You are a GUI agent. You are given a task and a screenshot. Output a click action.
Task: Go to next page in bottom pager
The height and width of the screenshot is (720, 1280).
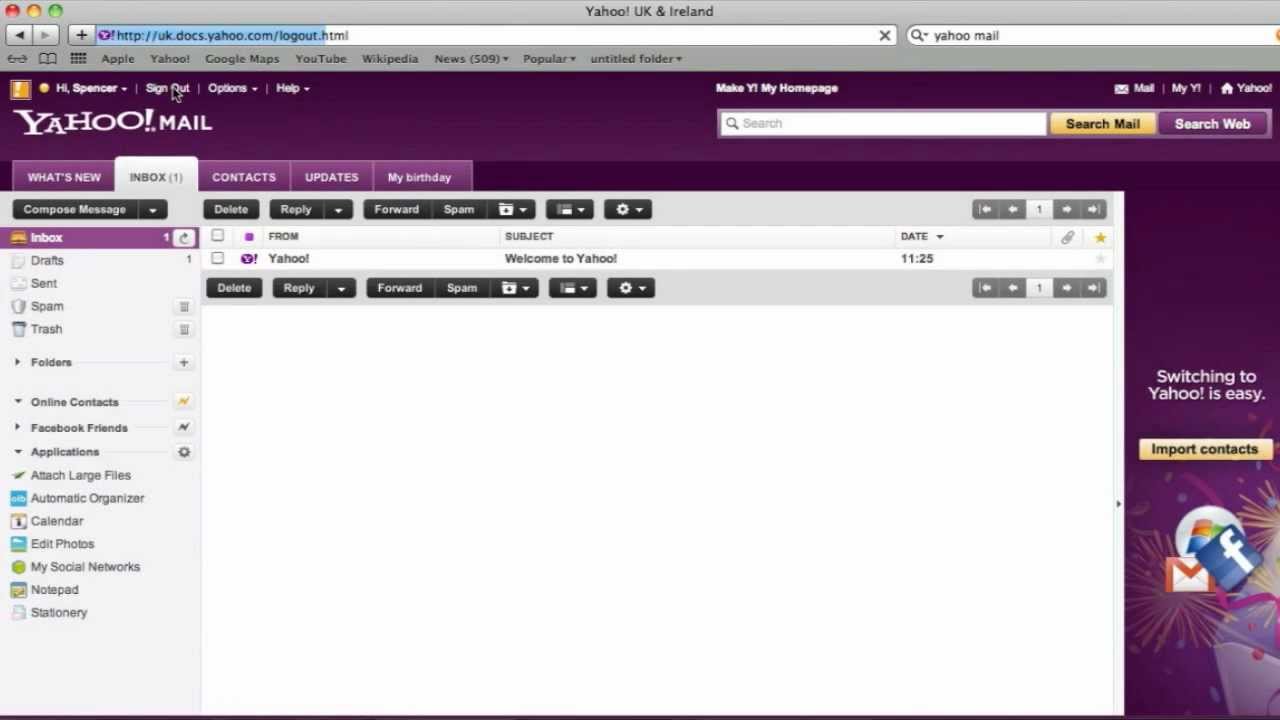point(1066,288)
